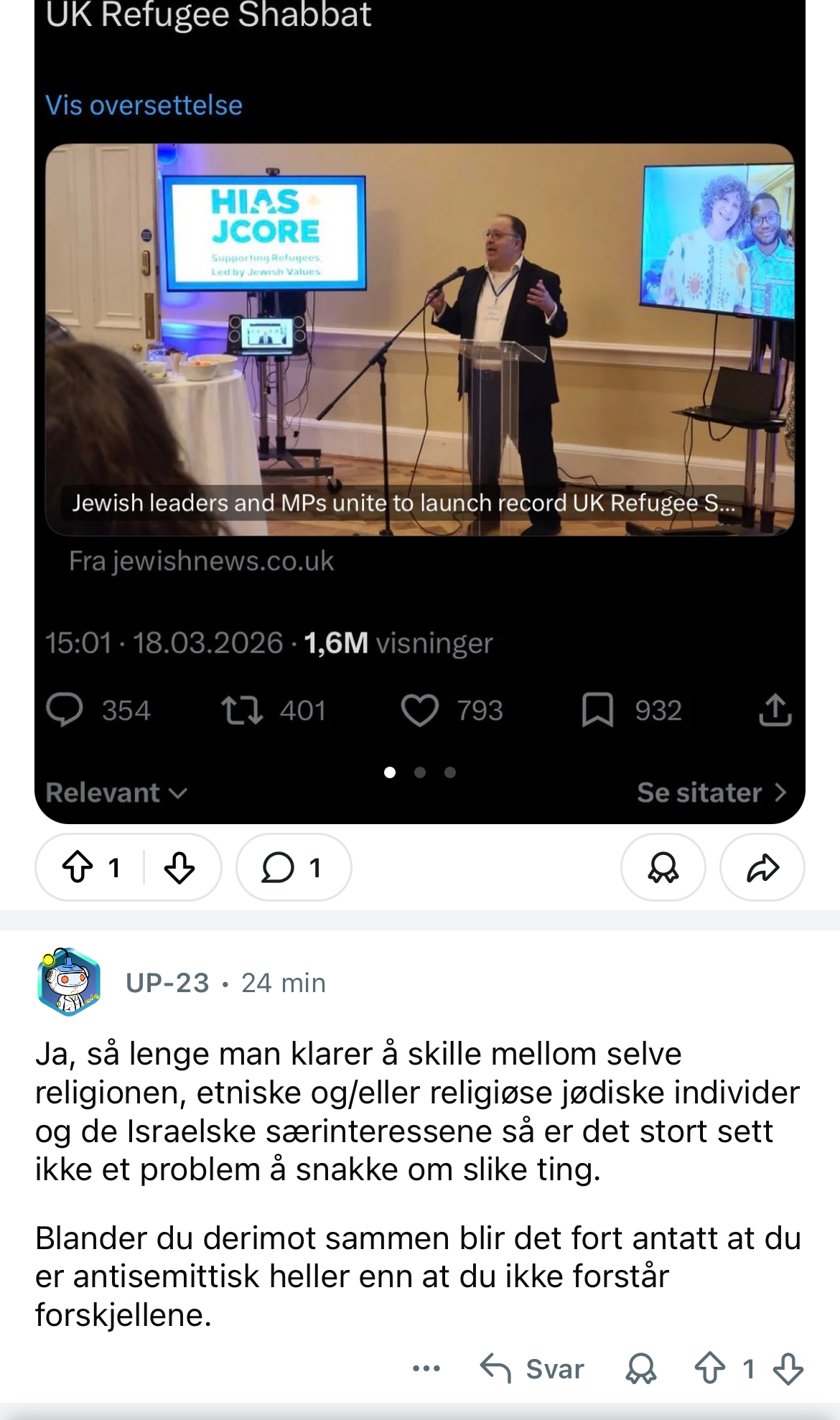Viewport: 840px width, 1420px height.
Task: Reply to comment with Svar
Action: (532, 1368)
